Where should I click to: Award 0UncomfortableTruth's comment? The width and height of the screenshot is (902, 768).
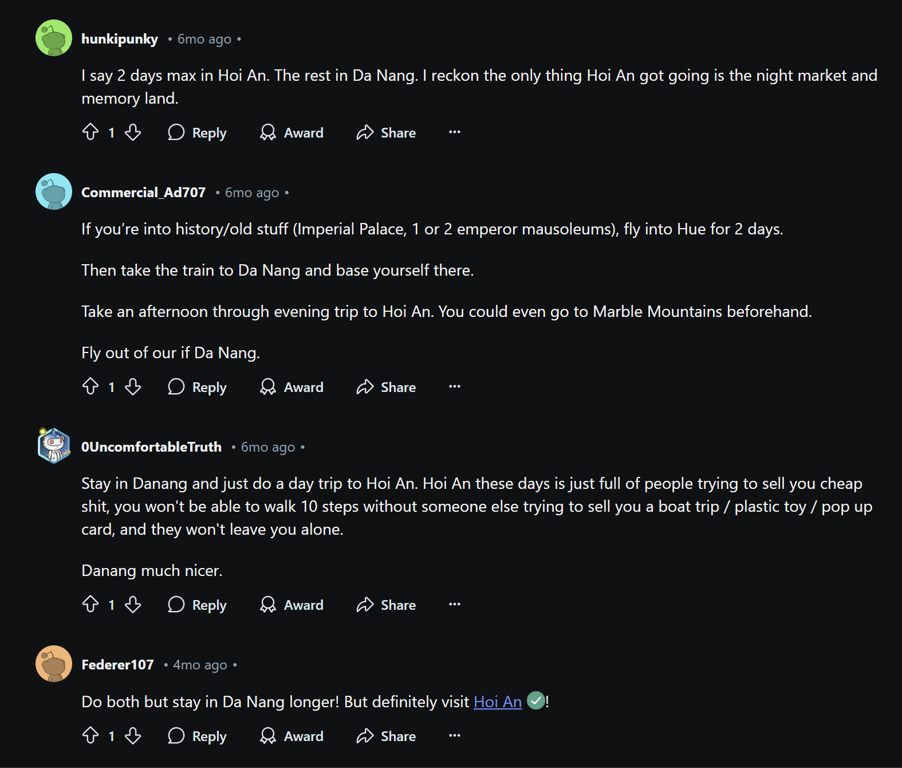[x=291, y=605]
